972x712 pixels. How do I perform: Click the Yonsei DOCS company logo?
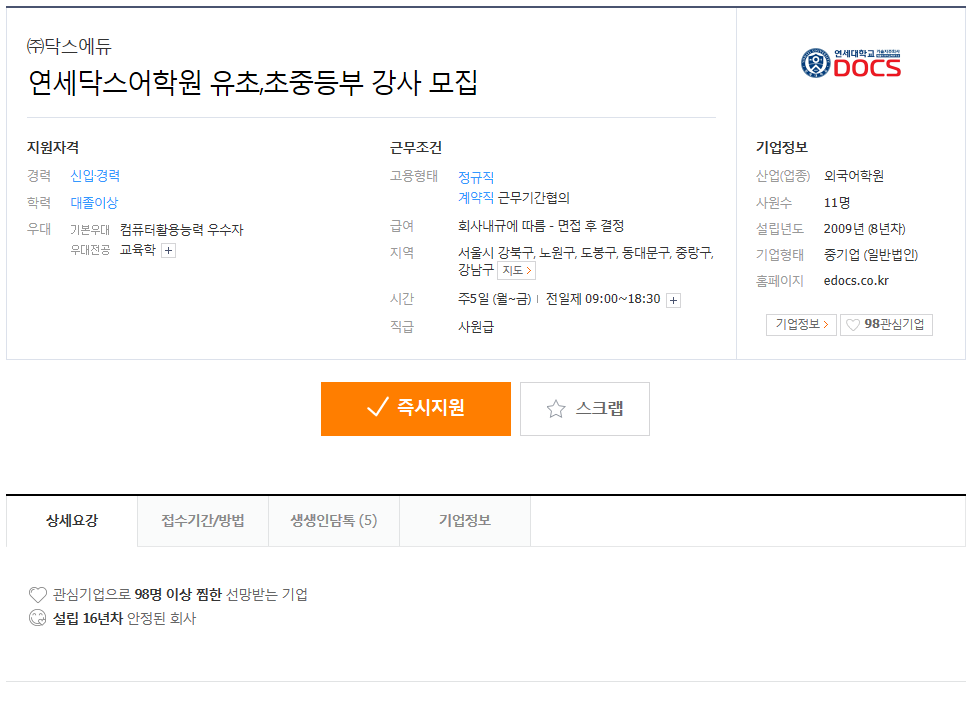click(850, 63)
